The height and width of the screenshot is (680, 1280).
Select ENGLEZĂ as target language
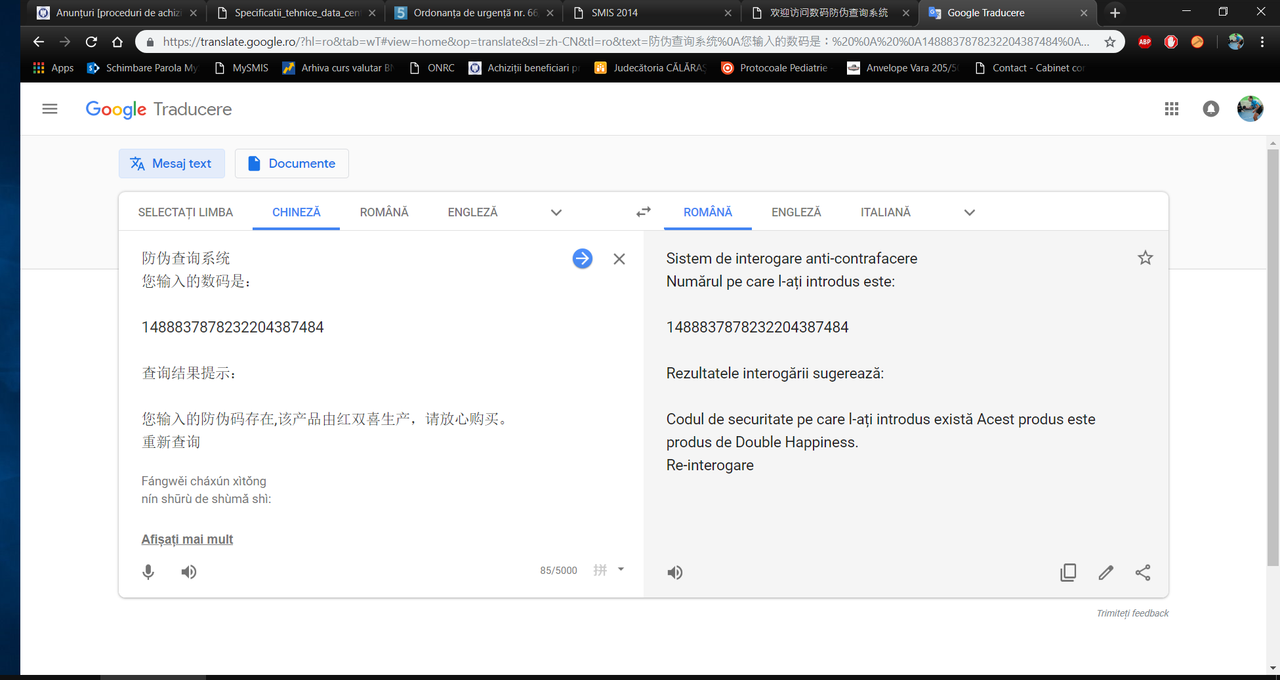[x=796, y=212]
